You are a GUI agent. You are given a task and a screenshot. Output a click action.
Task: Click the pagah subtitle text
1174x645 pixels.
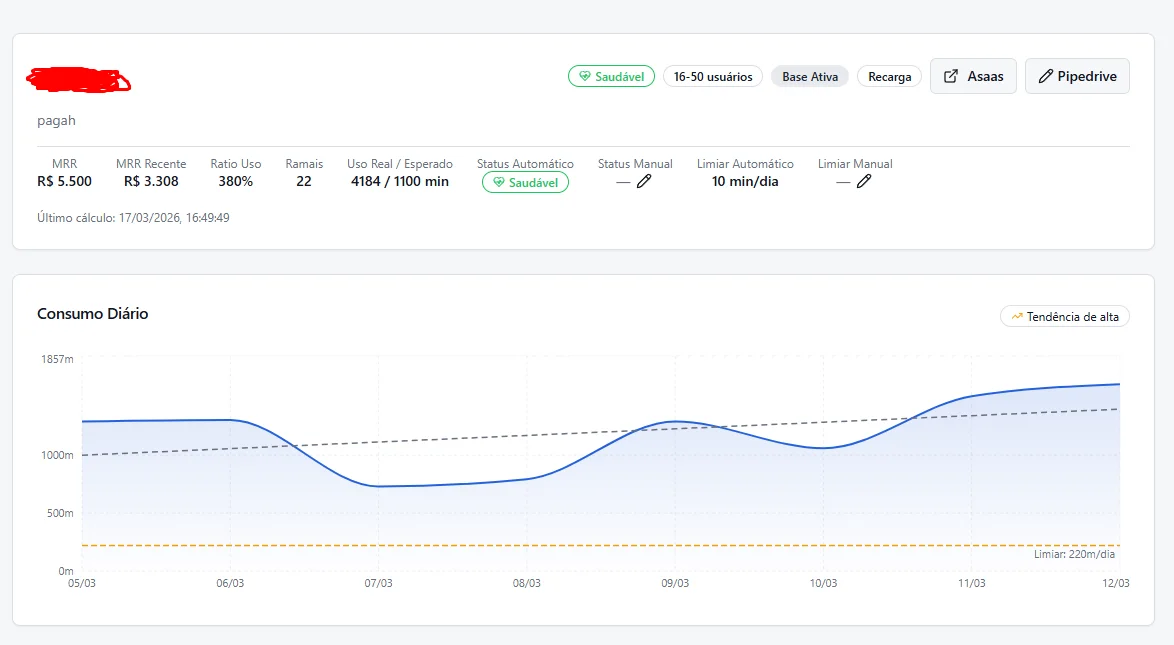coord(56,121)
